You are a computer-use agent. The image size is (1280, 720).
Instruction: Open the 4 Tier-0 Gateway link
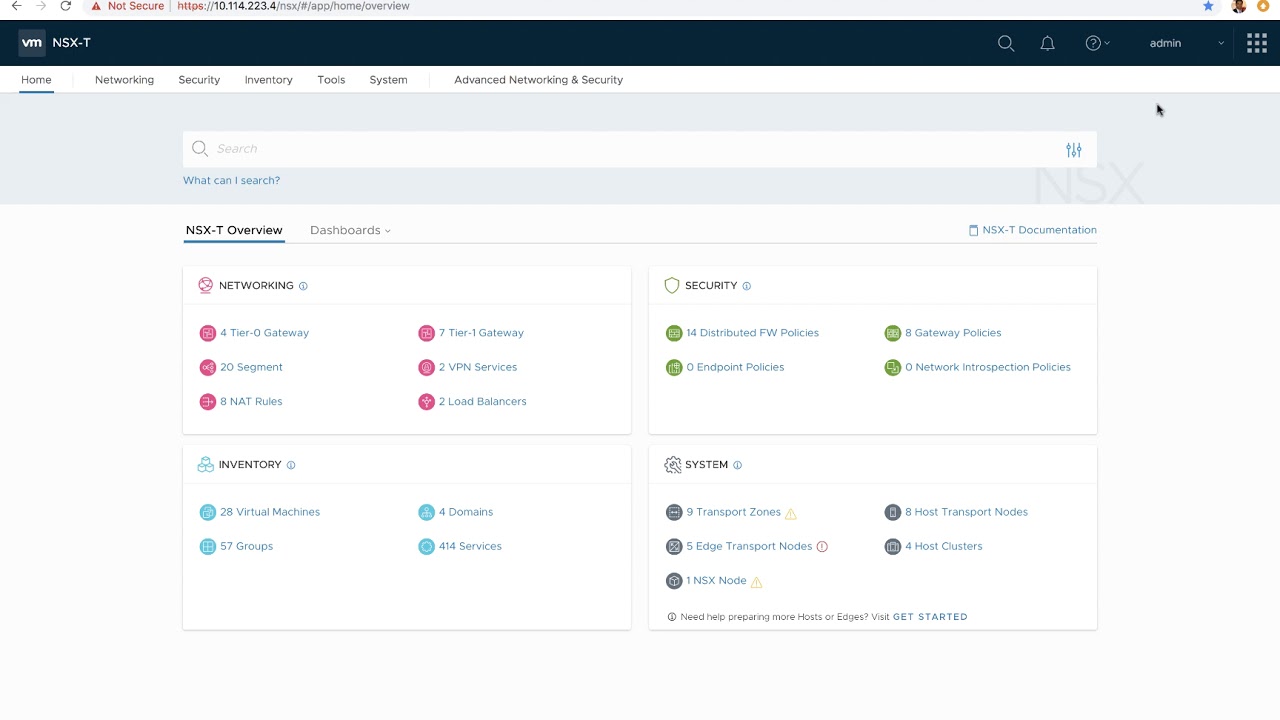[264, 333]
